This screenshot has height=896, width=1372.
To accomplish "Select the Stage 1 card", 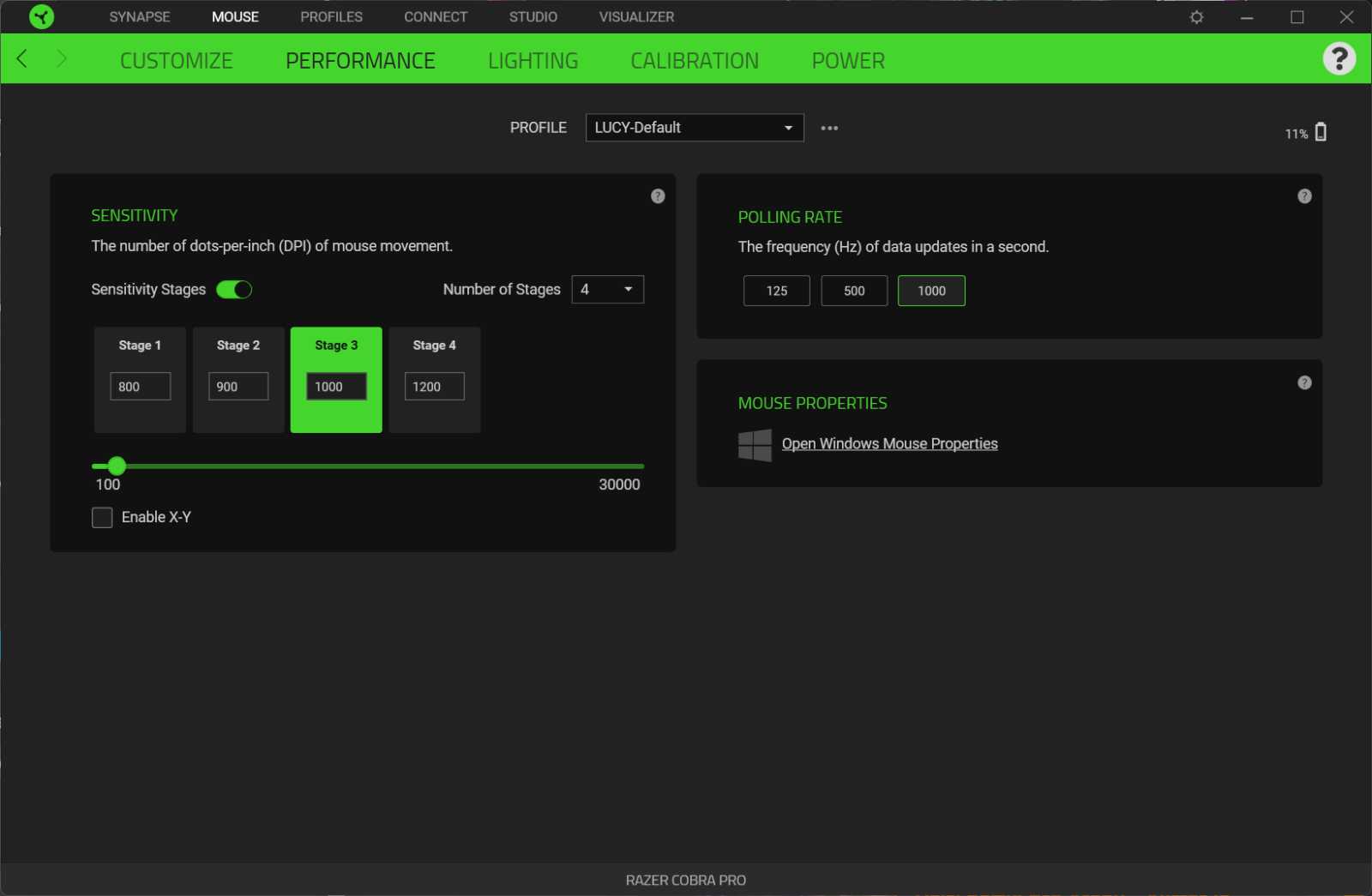I will [140, 380].
